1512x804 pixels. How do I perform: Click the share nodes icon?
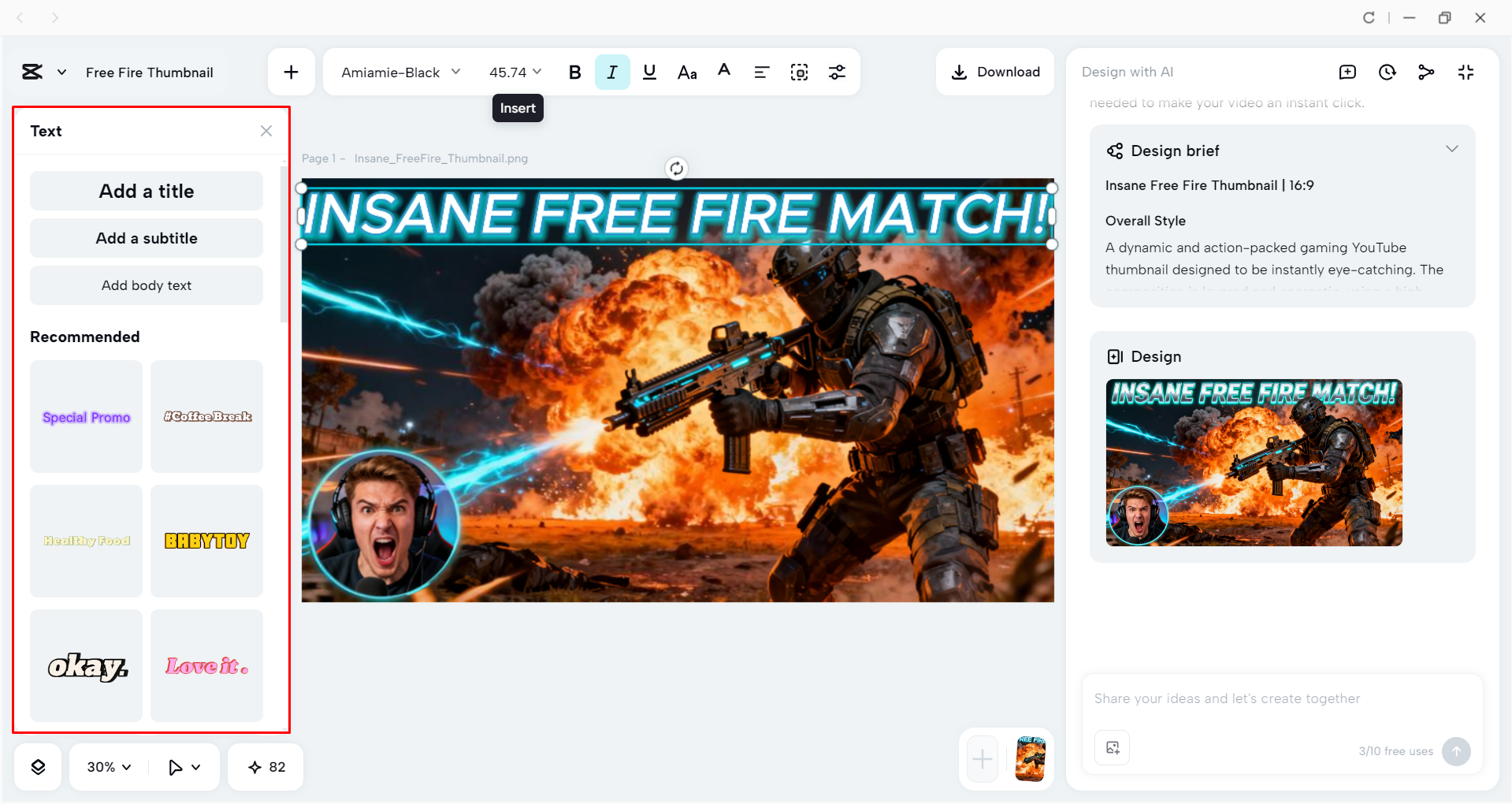click(x=1426, y=72)
